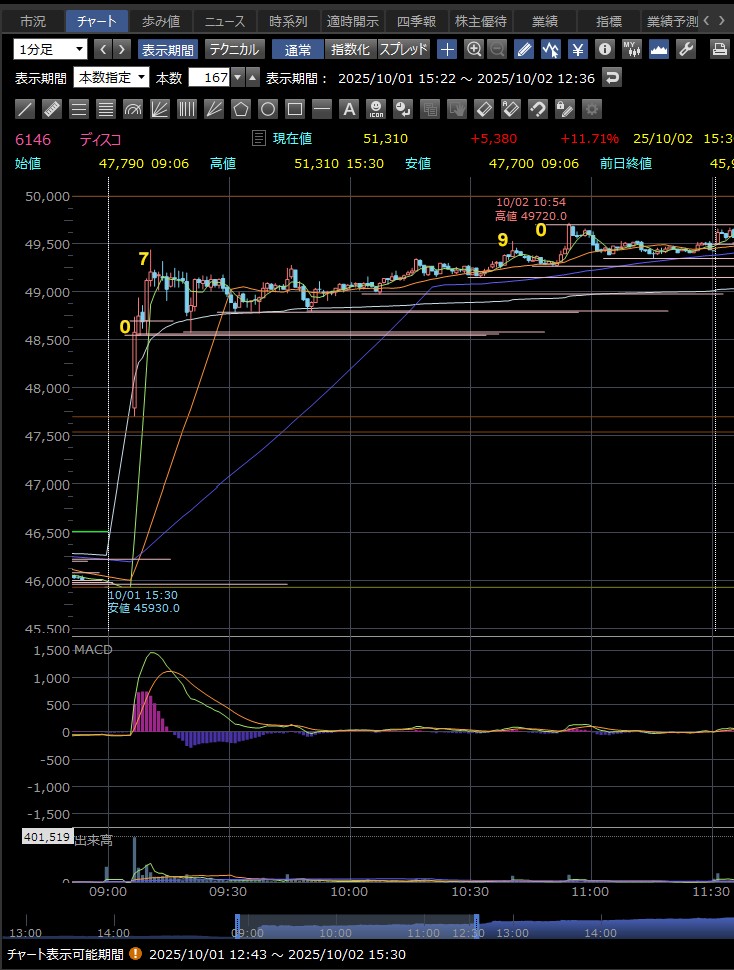734x970 pixels.
Task: Click the zoom in magnifier icon
Action: point(474,49)
